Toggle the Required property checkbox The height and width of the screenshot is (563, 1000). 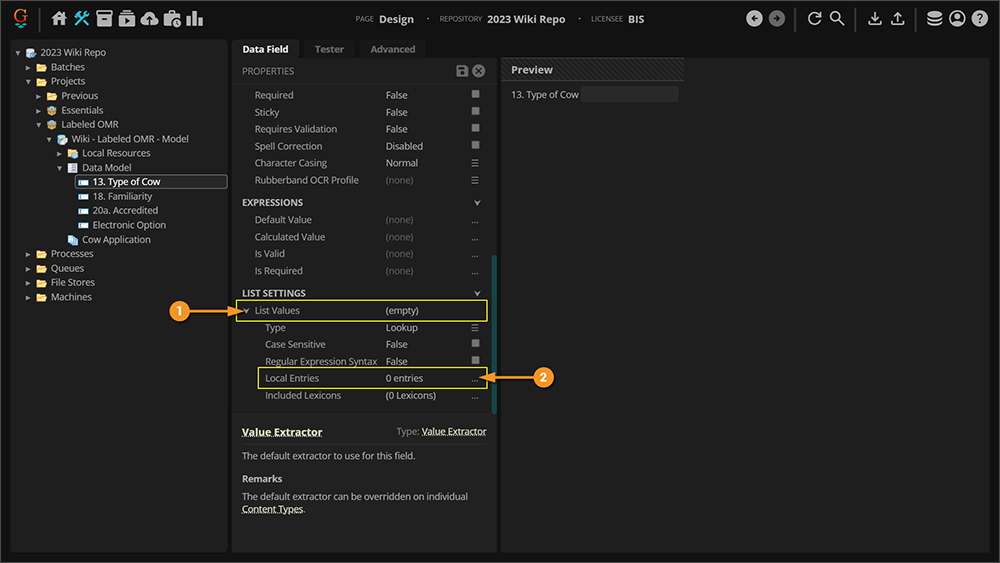point(475,94)
